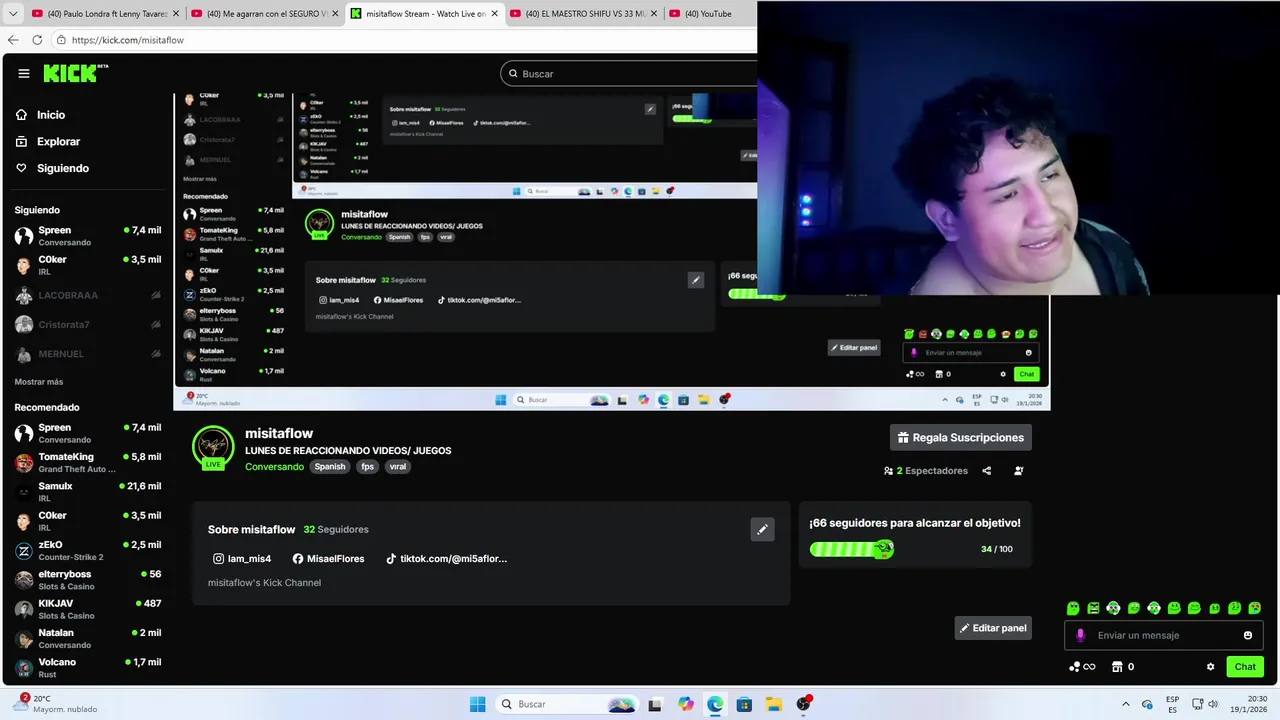Open zEkO Counter-Strike 2 channel
The height and width of the screenshot is (720, 1280).
(x=88, y=550)
